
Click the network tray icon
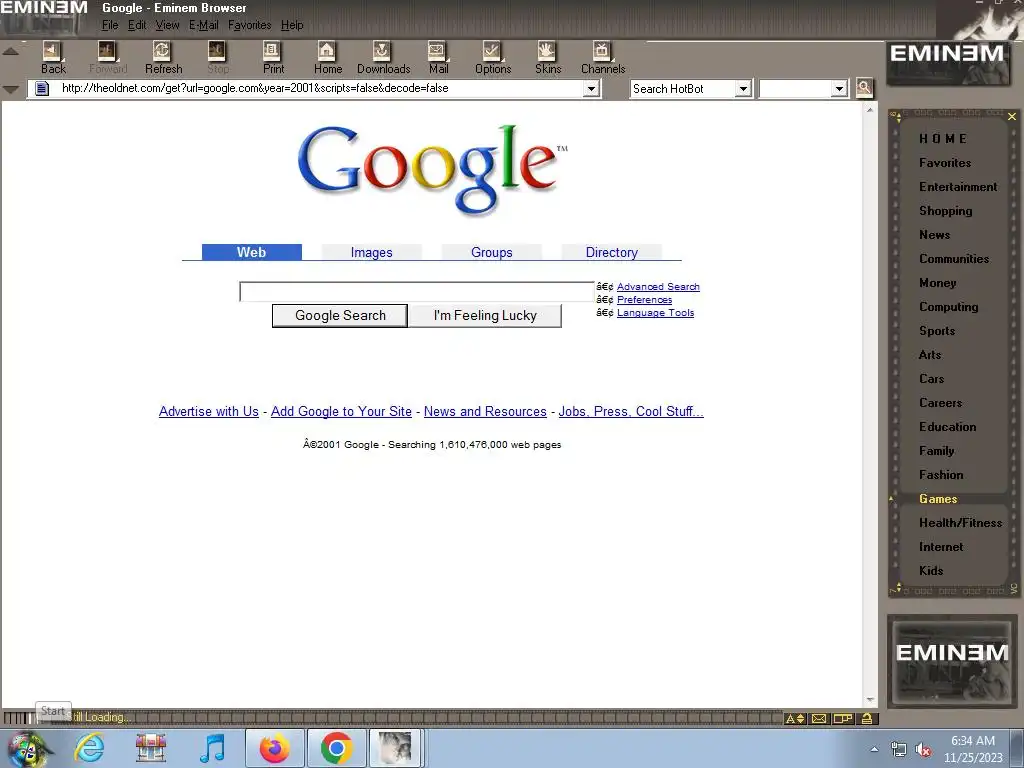pos(899,750)
